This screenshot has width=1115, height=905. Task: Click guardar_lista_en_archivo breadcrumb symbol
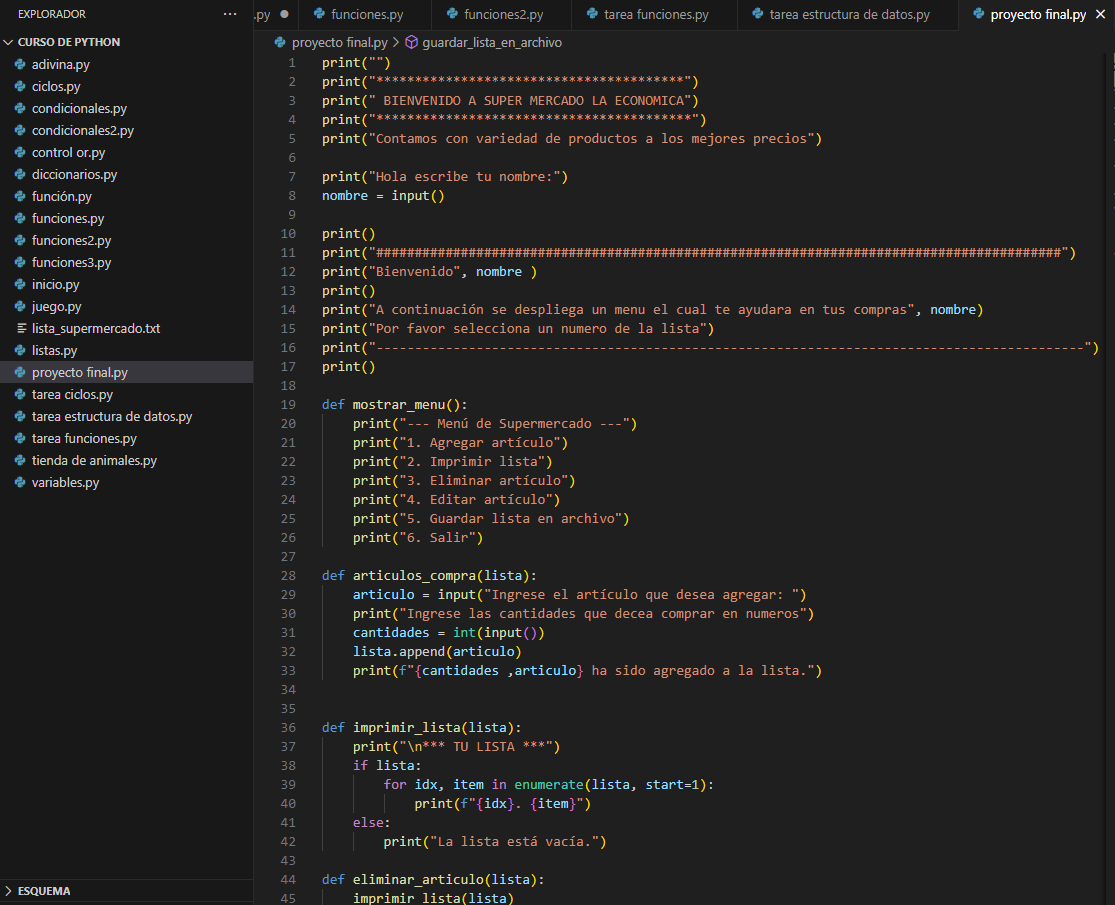(x=491, y=43)
